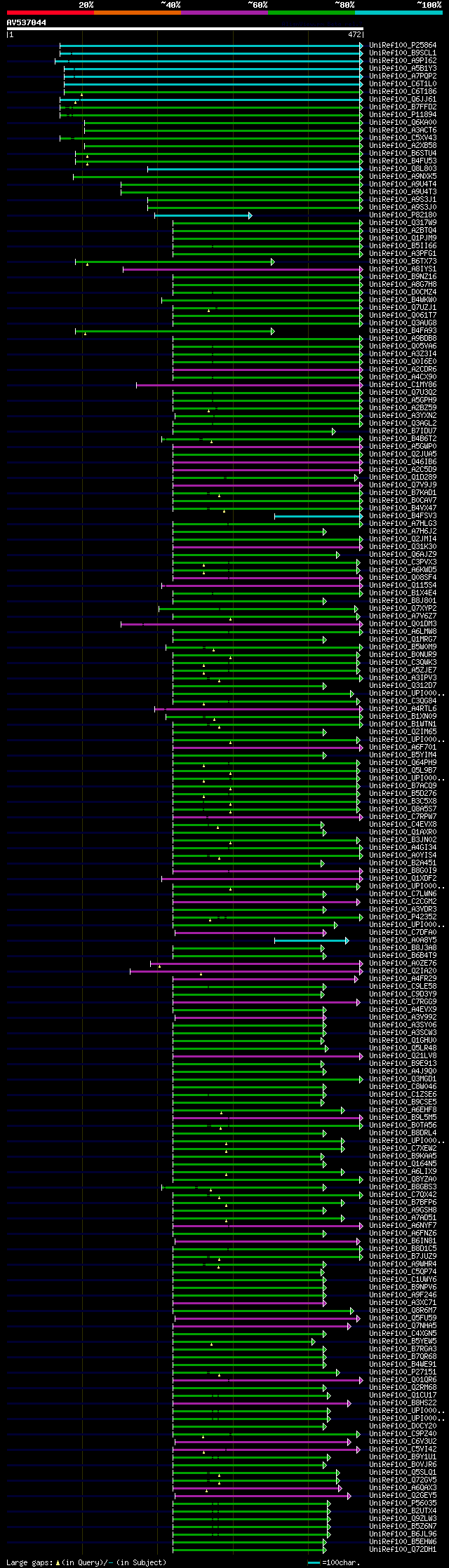Click the green ~80% identity legend segment
449x1568 pixels.
point(311,13)
